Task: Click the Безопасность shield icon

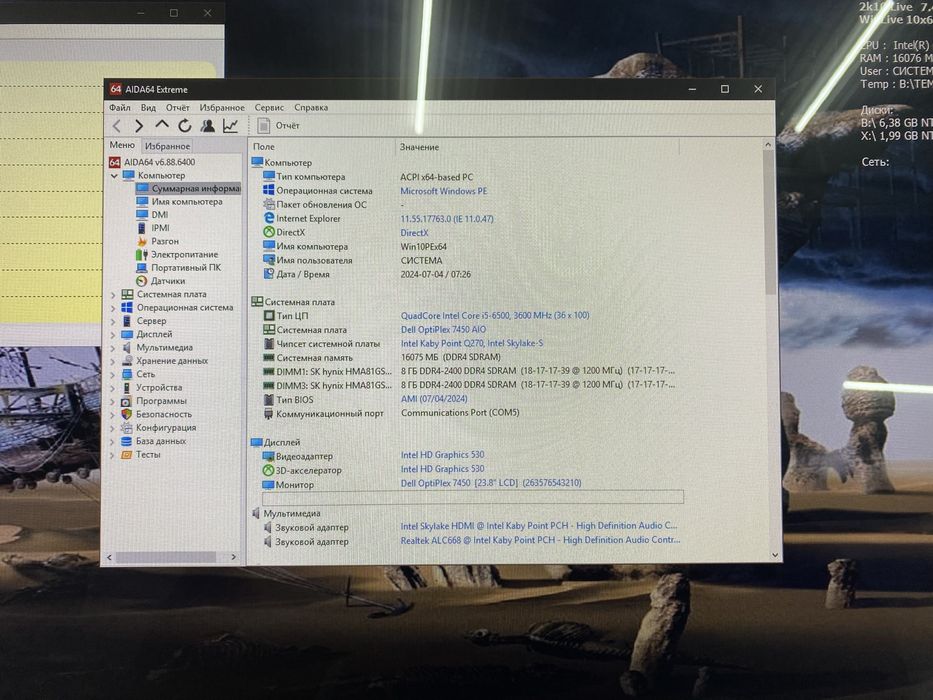Action: (126, 414)
